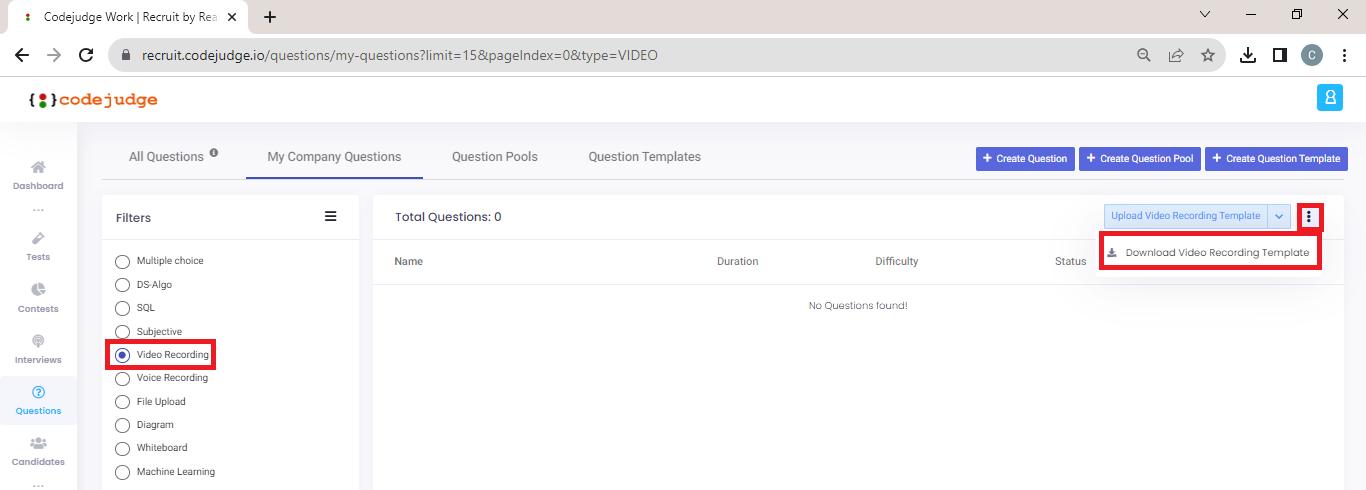Switch to Question Templates tab
This screenshot has width=1366, height=490.
click(x=644, y=157)
